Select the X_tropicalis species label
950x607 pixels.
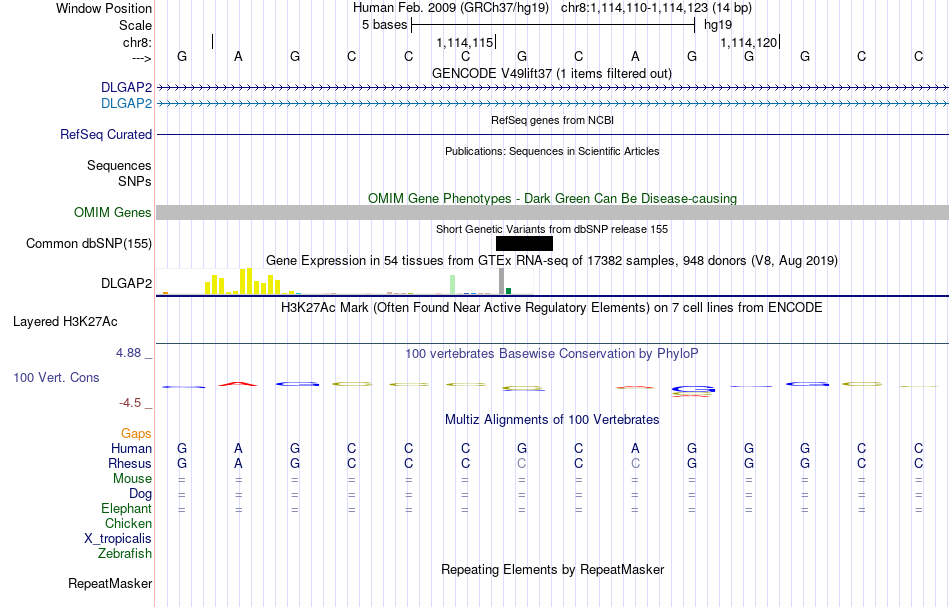coord(118,539)
